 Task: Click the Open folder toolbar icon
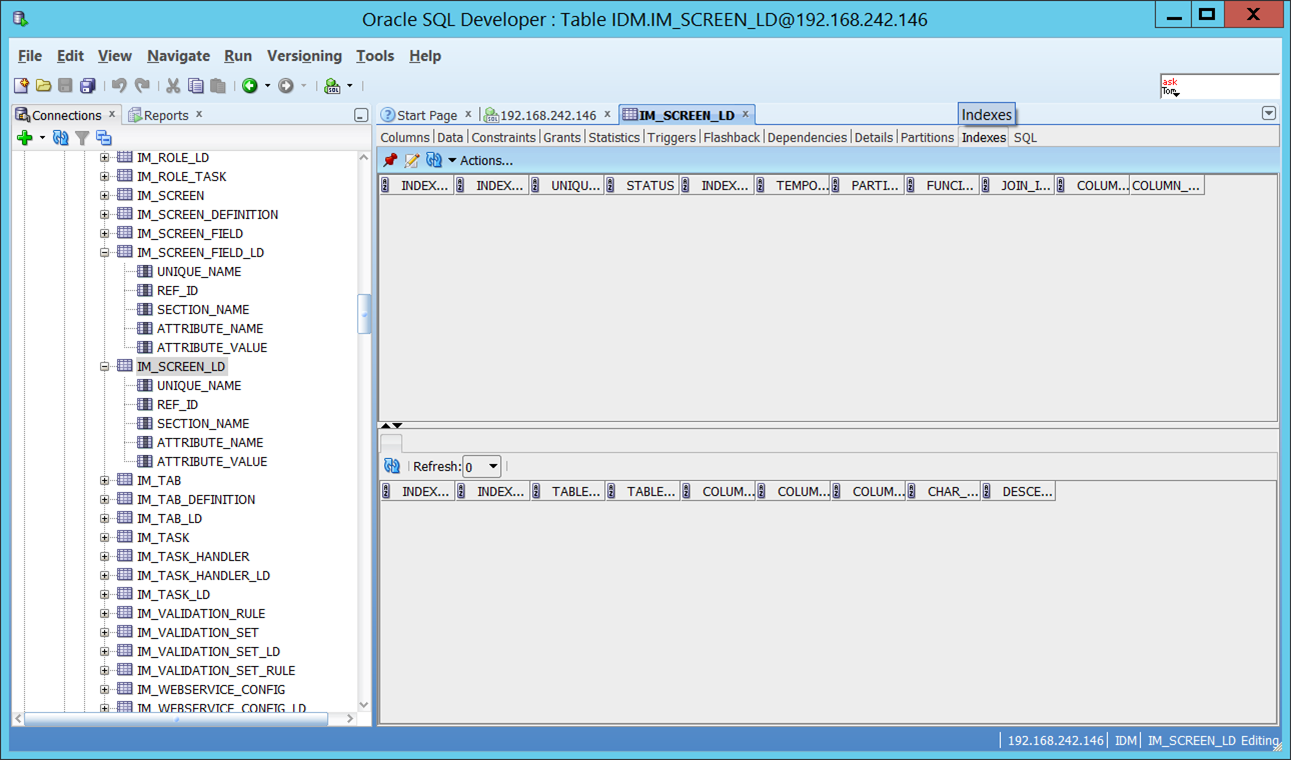pos(43,86)
